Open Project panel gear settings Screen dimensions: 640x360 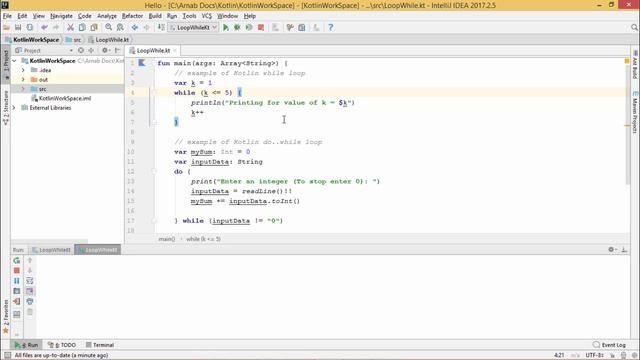(105, 50)
